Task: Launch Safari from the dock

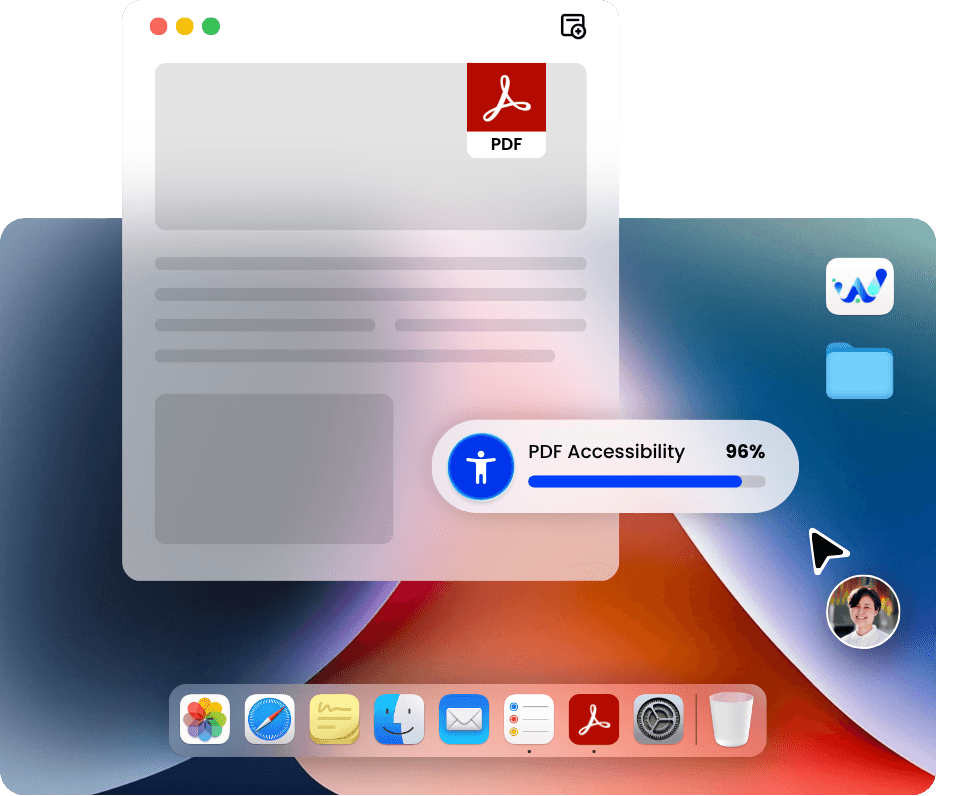Action: [x=270, y=719]
